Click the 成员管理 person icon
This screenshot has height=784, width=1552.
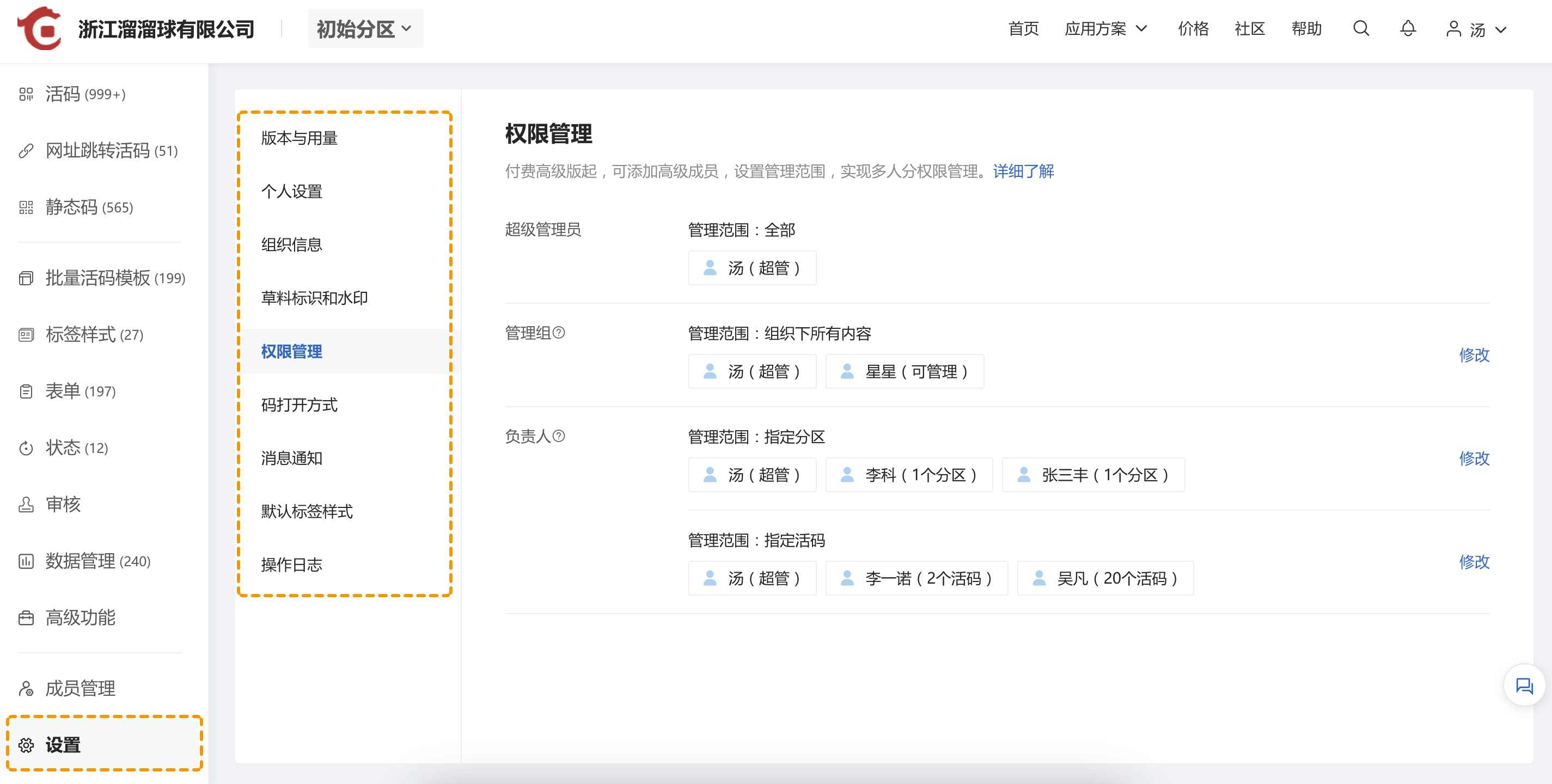(x=26, y=688)
